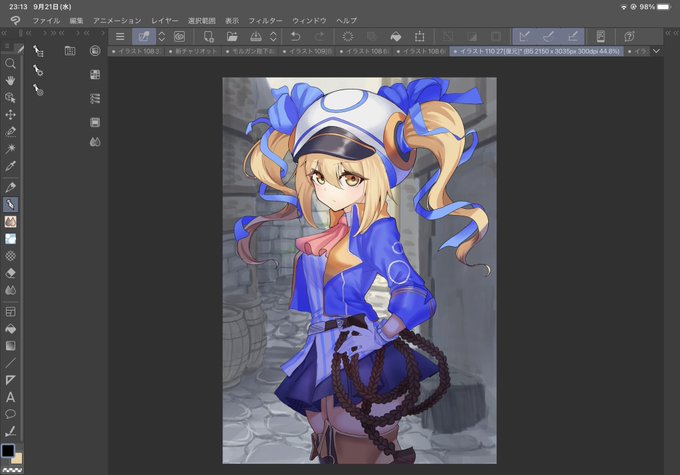Select the Blend tool in tool palette
Image resolution: width=680 pixels, height=475 pixels.
[10, 290]
